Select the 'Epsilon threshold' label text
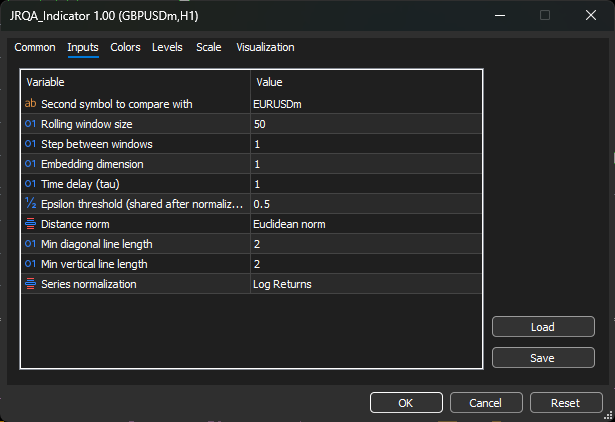 [x=142, y=204]
